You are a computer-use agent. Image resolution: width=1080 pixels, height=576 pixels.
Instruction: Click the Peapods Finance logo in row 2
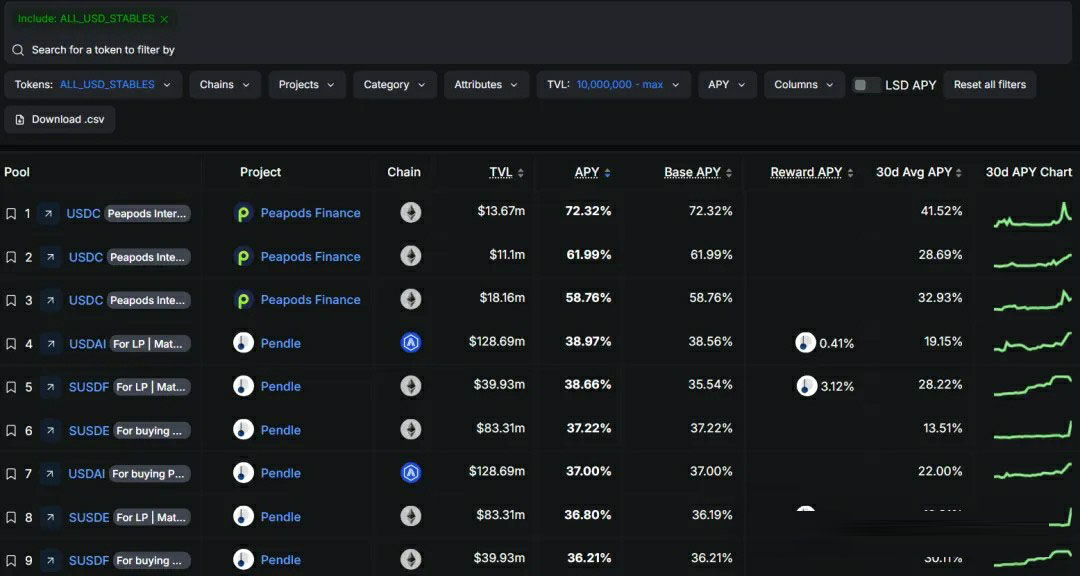coord(243,257)
